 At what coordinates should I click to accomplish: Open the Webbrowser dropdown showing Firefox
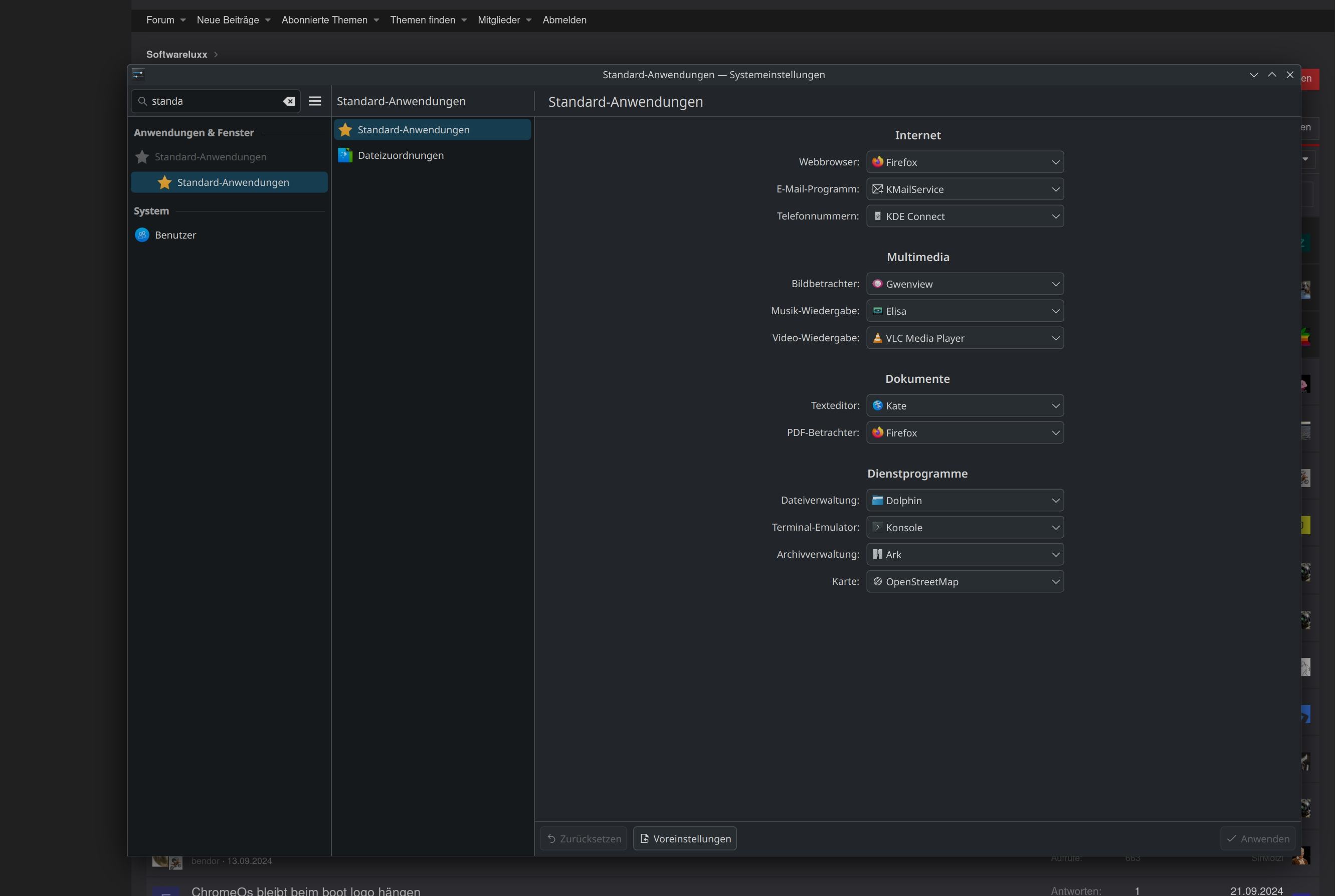(x=965, y=162)
